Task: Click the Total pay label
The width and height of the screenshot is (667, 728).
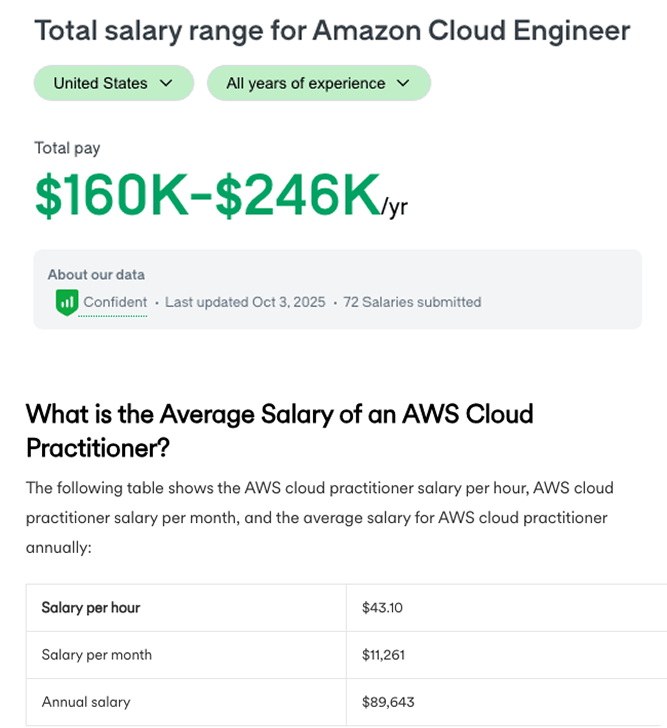Action: pyautogui.click(x=67, y=148)
